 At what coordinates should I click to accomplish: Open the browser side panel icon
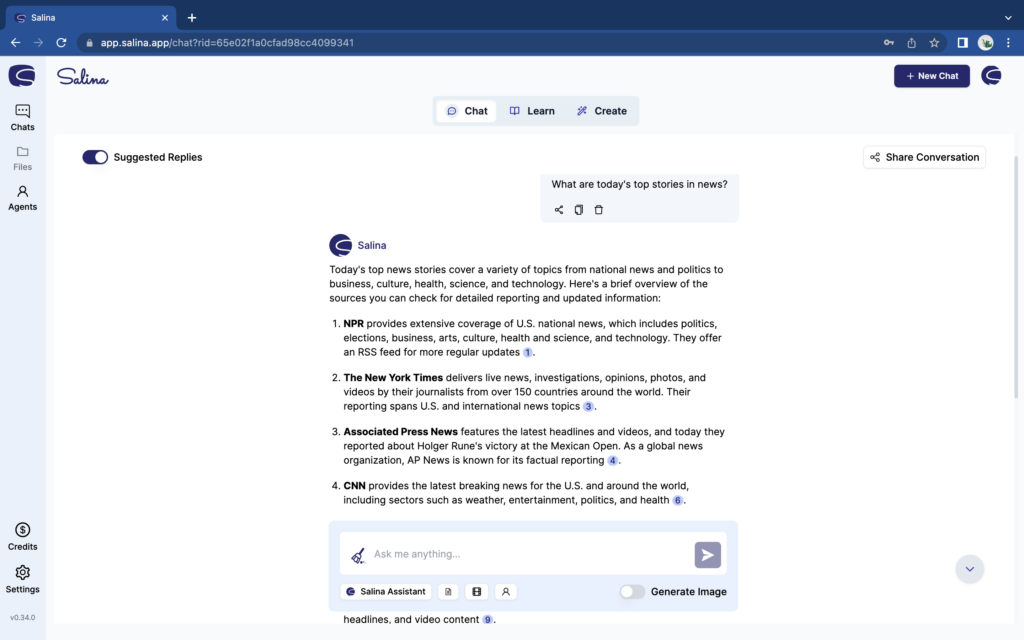coord(962,42)
